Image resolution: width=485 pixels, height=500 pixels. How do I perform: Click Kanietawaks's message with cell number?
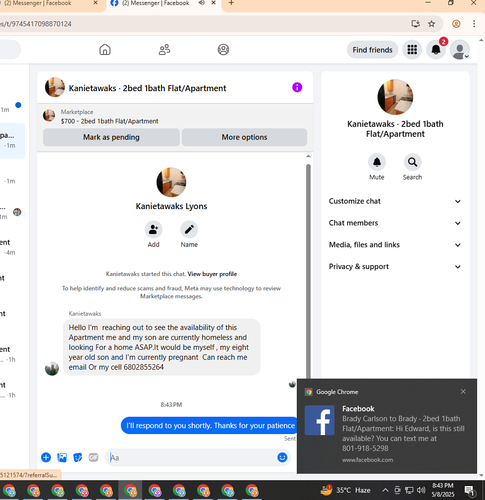pyautogui.click(x=162, y=347)
